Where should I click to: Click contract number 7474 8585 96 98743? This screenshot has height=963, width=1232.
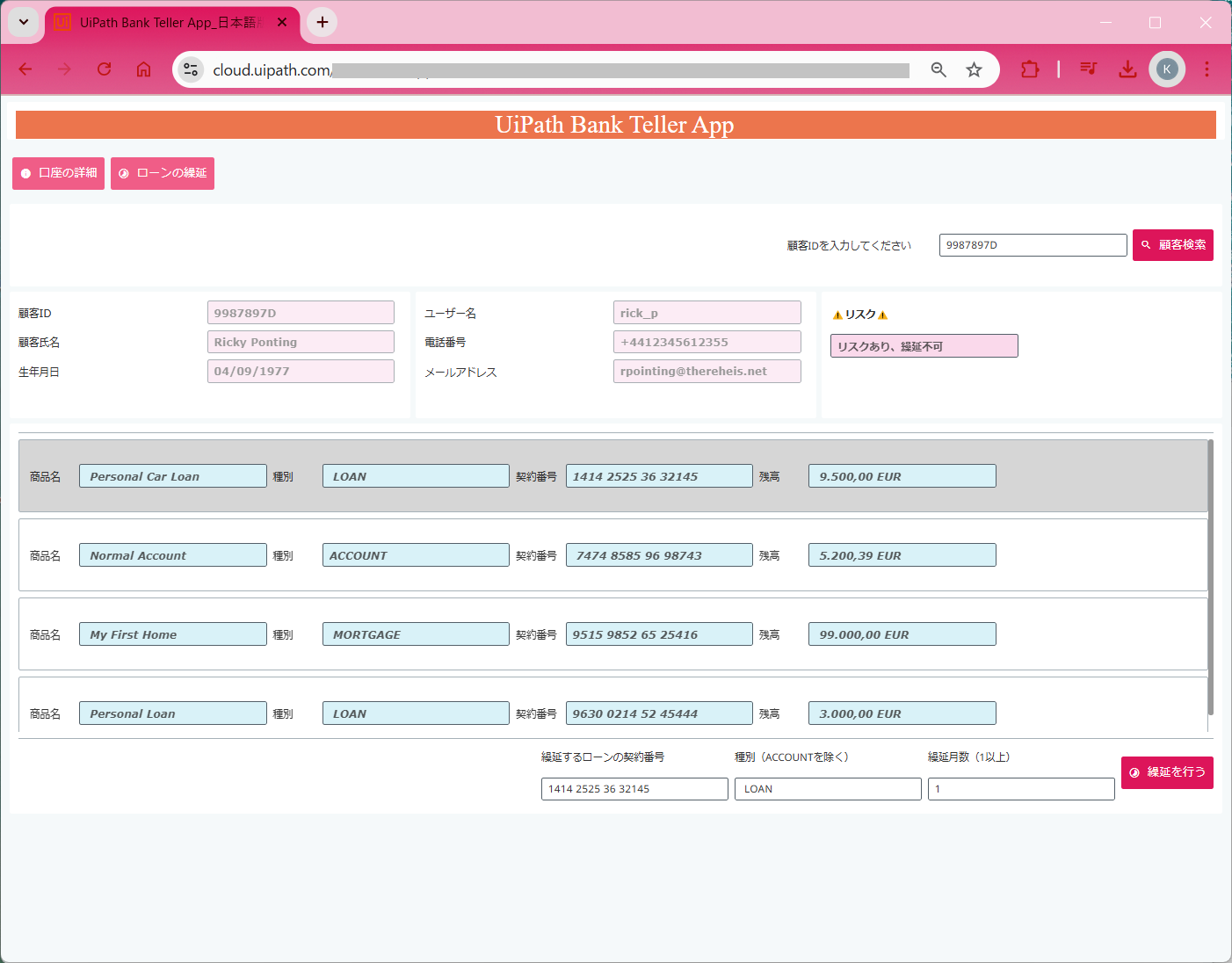click(x=659, y=555)
